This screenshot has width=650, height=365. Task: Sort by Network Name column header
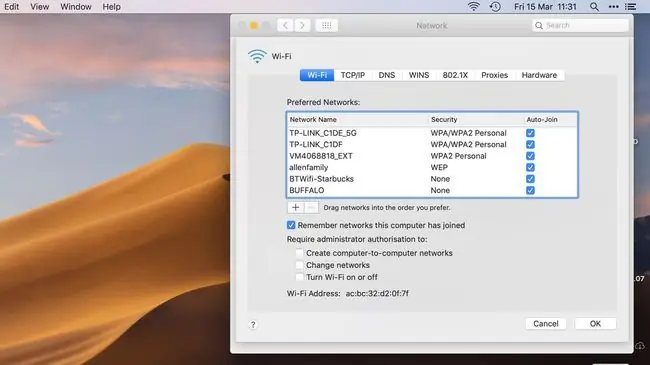pos(357,119)
